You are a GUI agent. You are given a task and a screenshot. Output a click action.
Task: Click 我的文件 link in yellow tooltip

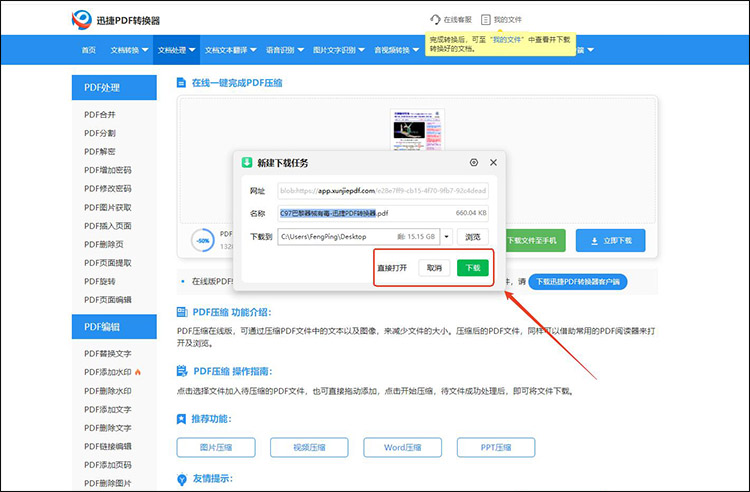coord(507,40)
